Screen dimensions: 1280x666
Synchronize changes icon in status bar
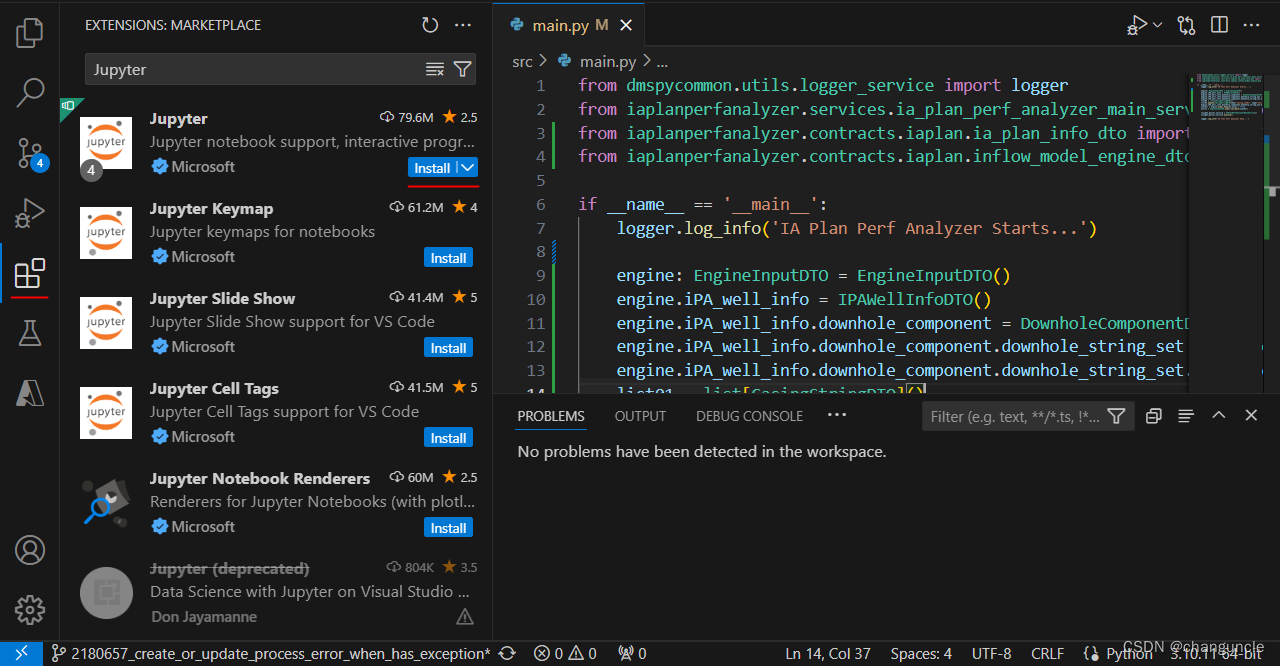click(x=507, y=654)
